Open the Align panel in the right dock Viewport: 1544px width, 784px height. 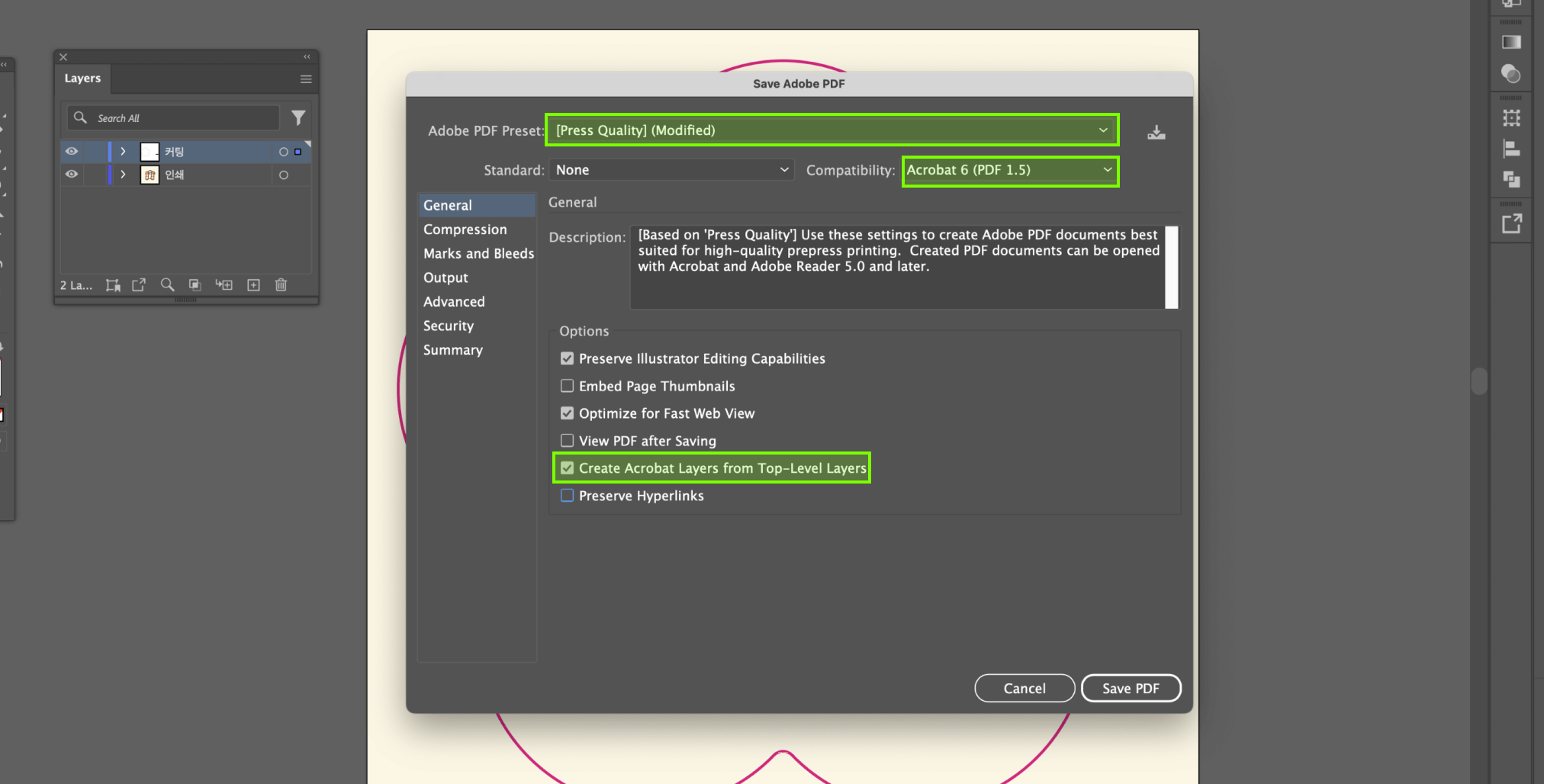1511,149
